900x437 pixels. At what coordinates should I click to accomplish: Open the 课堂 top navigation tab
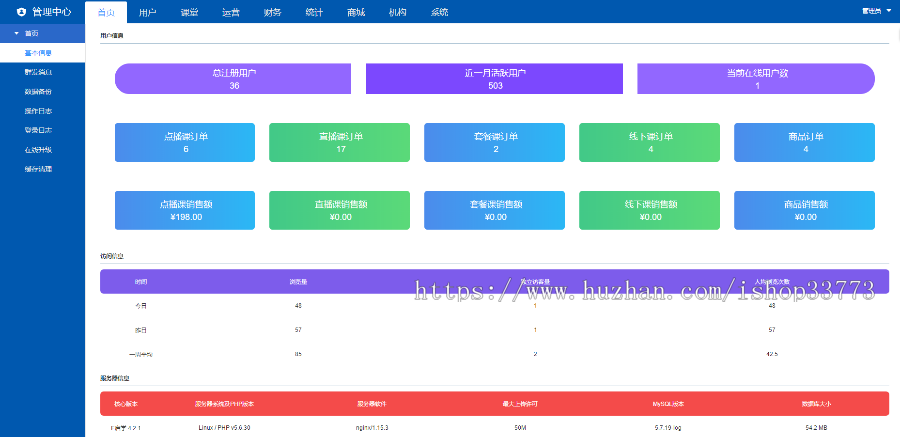point(189,12)
